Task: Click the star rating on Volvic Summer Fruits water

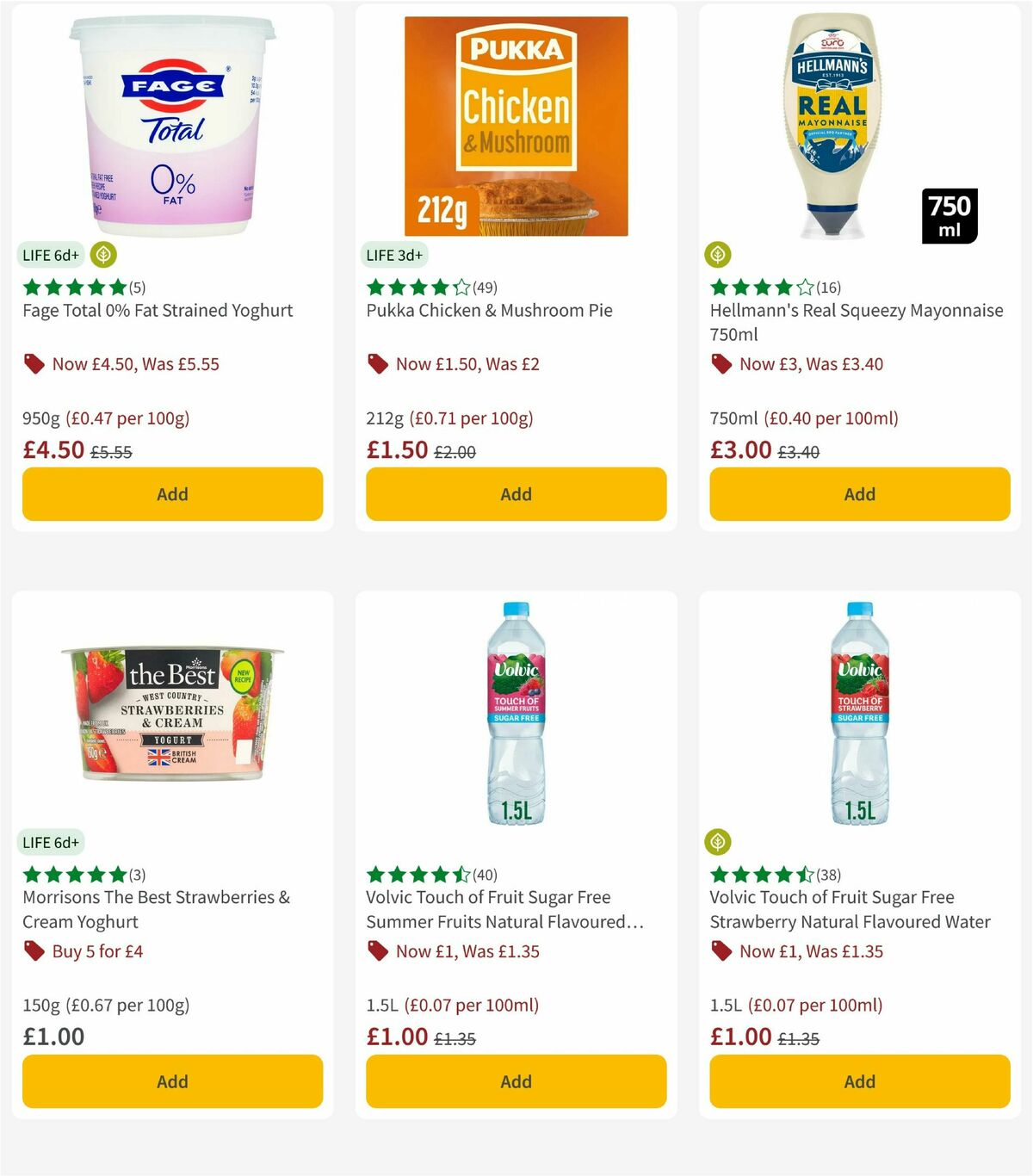Action: click(418, 874)
